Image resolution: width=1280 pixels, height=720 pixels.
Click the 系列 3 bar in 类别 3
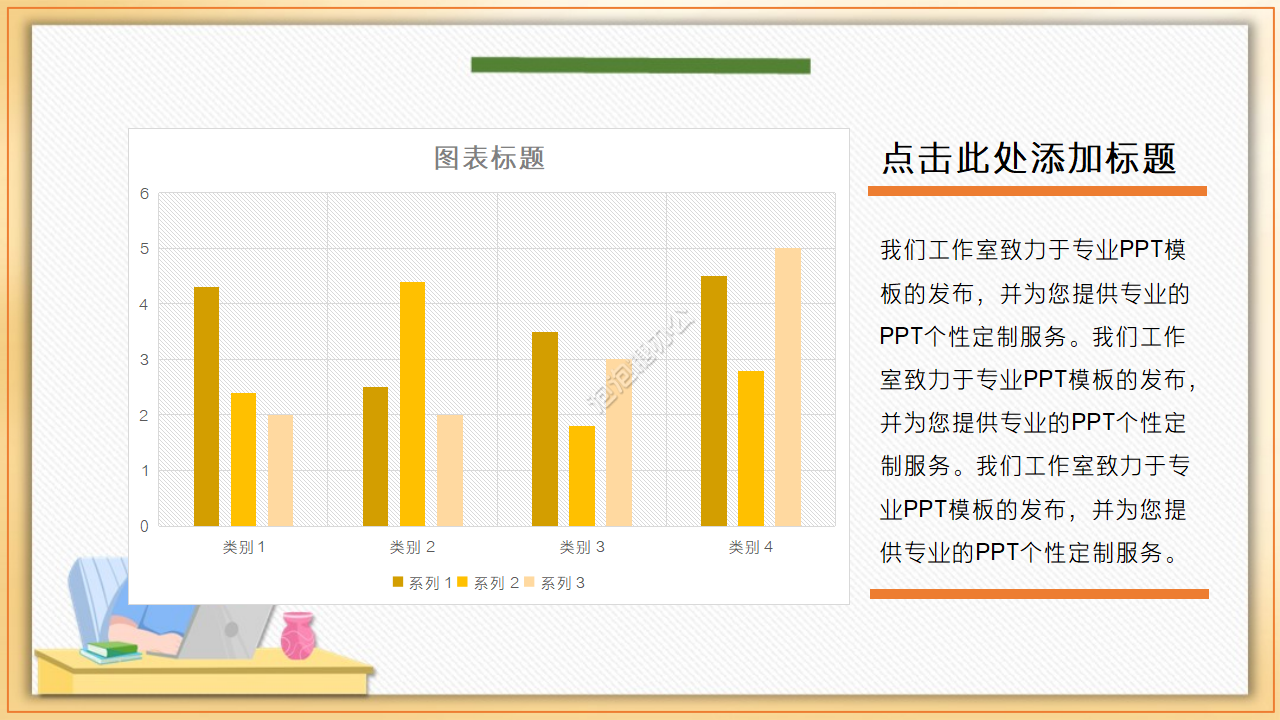[619, 442]
